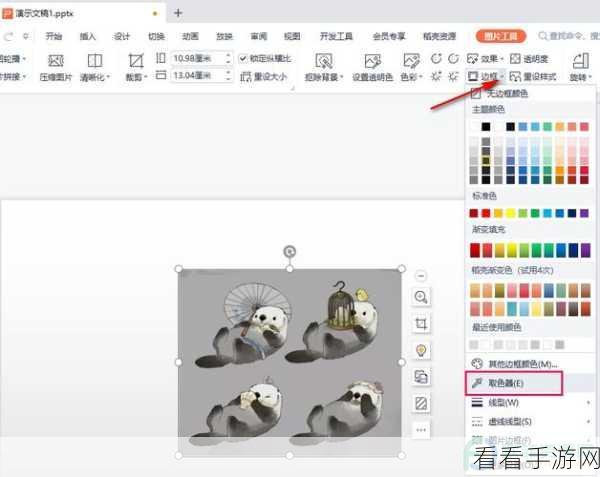The width and height of the screenshot is (600, 477).
Task: Click the hatched square icon beside the picture
Action: pyautogui.click(x=421, y=403)
